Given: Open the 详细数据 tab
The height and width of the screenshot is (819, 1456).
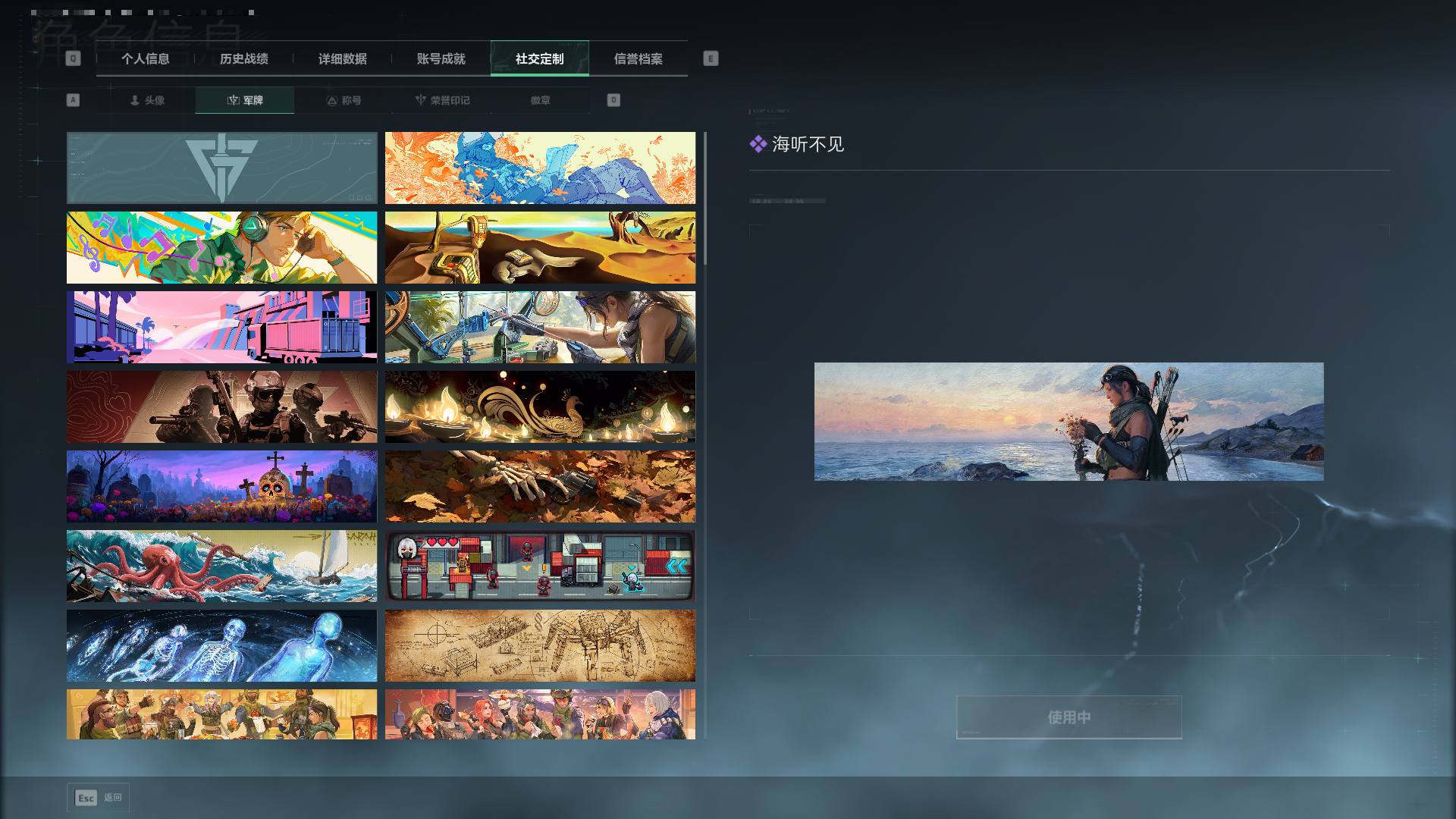Looking at the screenshot, I should click(343, 58).
